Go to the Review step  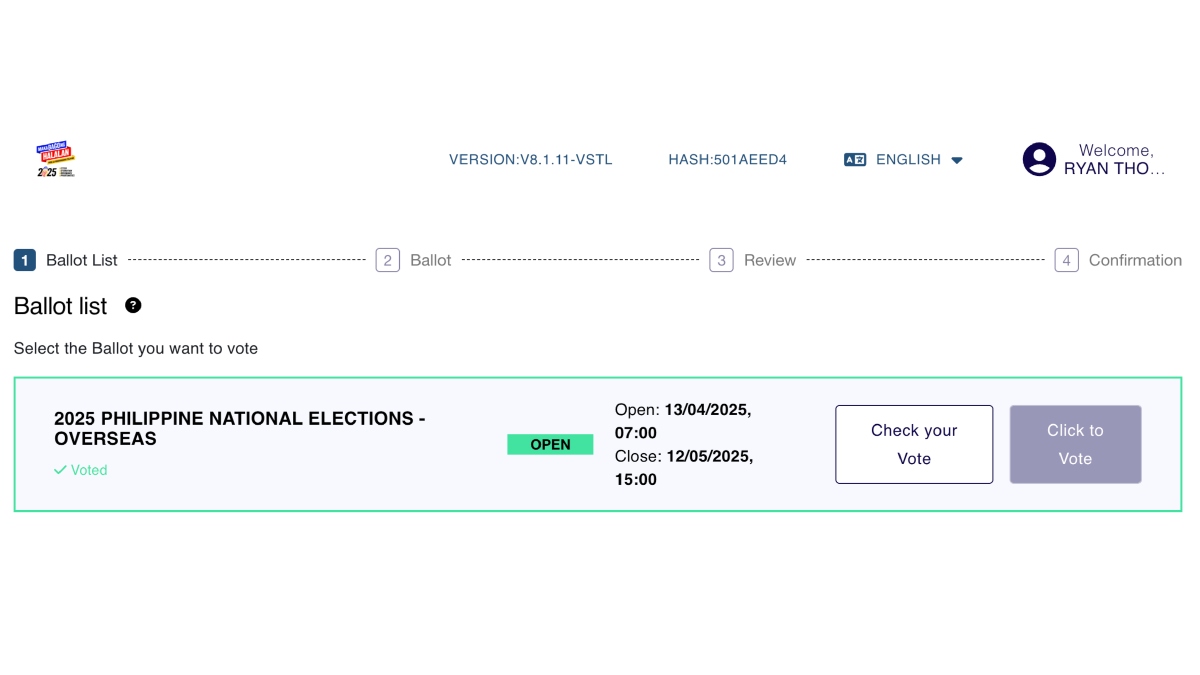(x=770, y=260)
